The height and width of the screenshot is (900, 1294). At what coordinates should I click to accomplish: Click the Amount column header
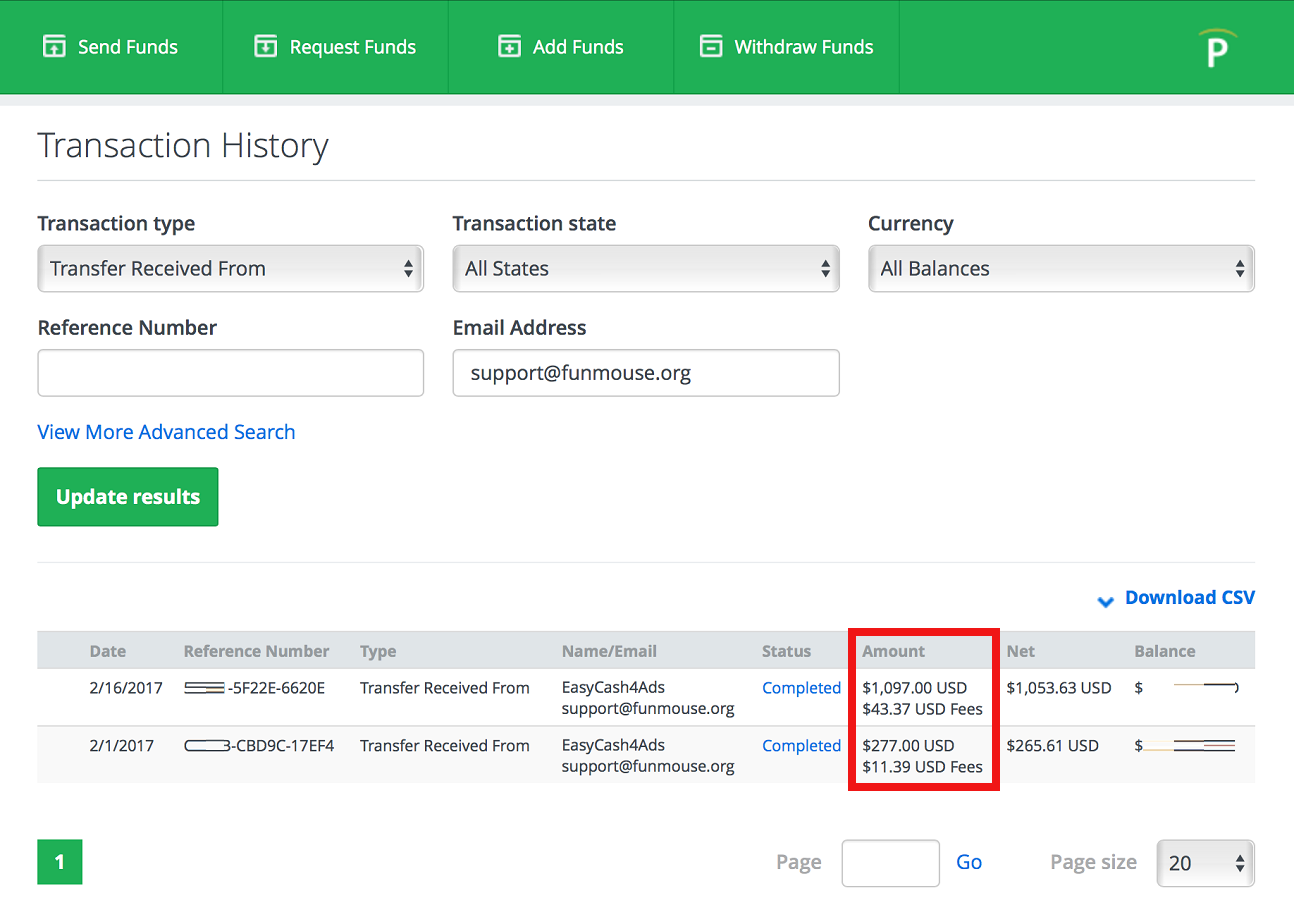(894, 651)
